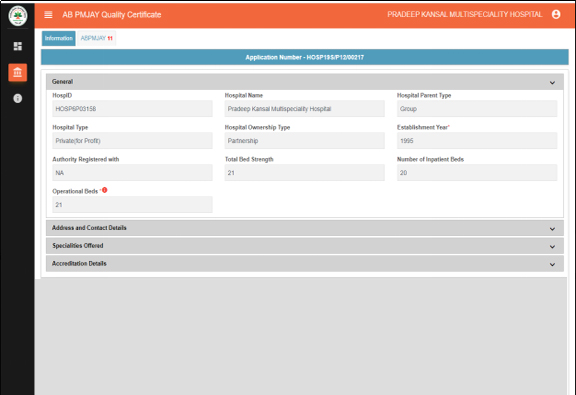
Task: Open the dashboard grid sidebar icon
Action: [x=18, y=46]
